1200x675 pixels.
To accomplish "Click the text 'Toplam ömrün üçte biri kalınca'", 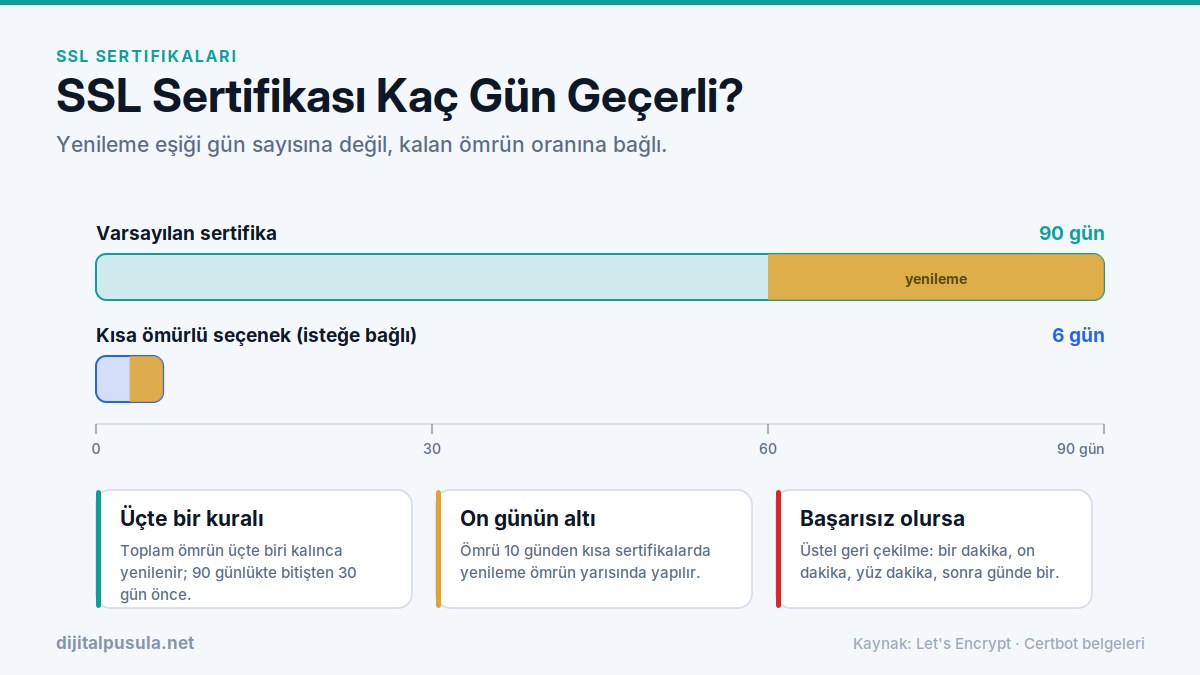I will (x=231, y=550).
